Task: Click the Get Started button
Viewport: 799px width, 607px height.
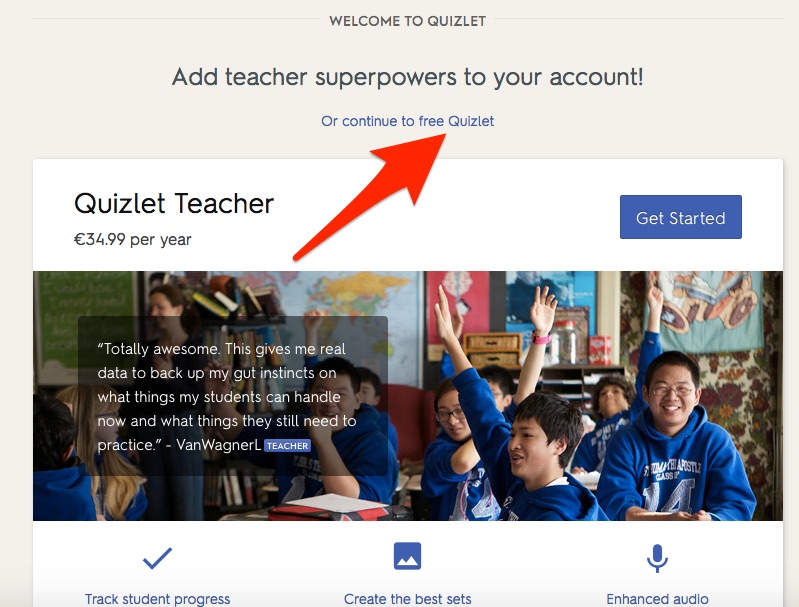Action: (680, 217)
